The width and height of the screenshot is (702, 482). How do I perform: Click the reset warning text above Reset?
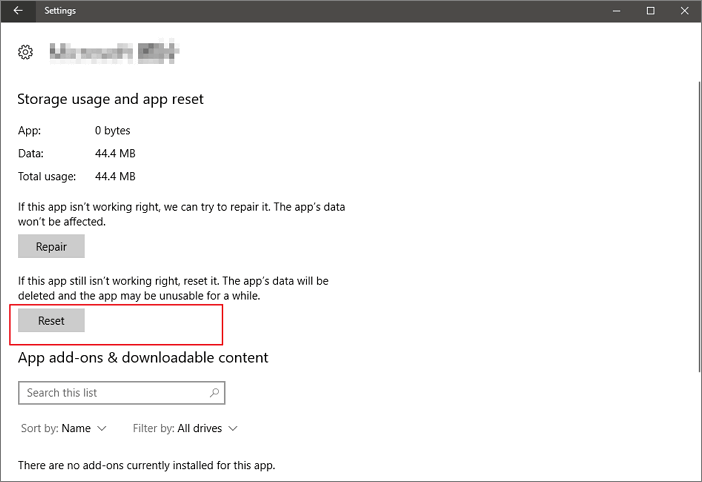click(173, 289)
